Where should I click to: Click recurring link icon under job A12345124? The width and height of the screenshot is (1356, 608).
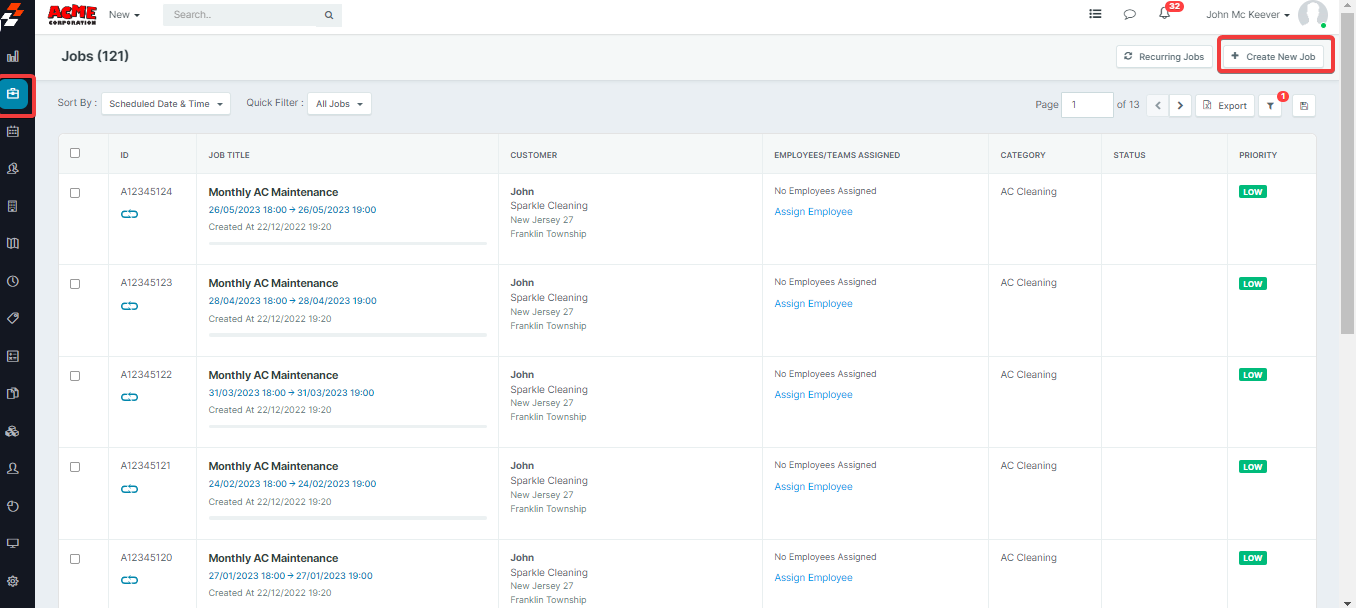(x=129, y=214)
